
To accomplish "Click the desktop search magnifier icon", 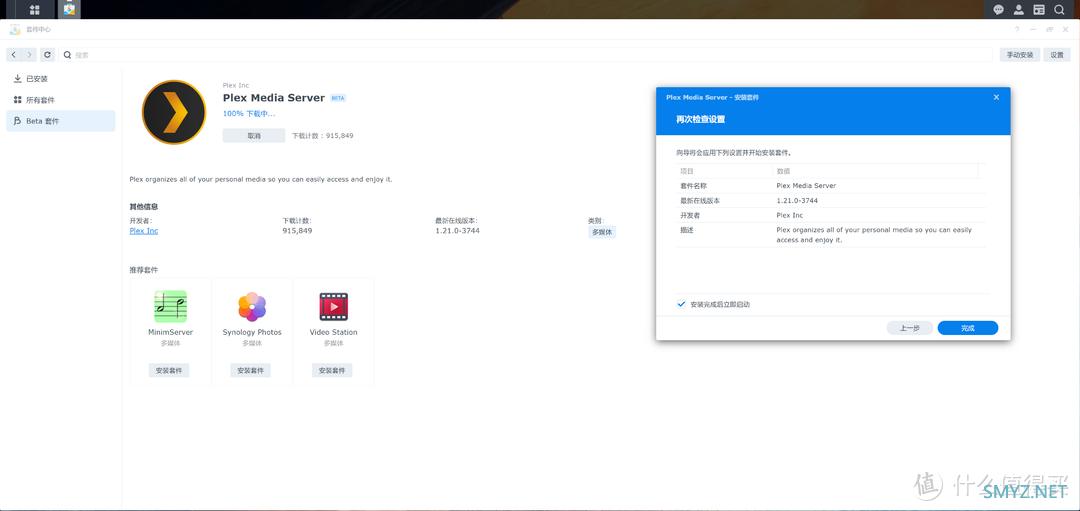I will (1059, 10).
